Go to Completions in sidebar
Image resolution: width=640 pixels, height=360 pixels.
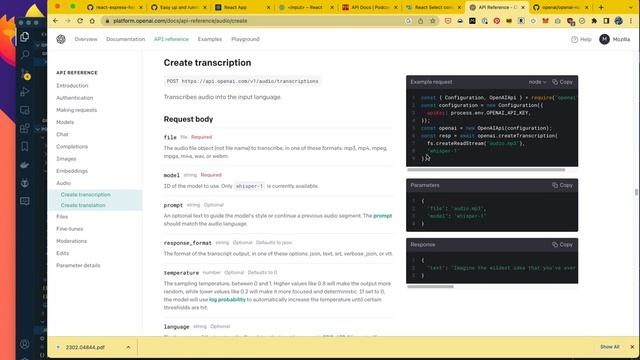(72, 147)
